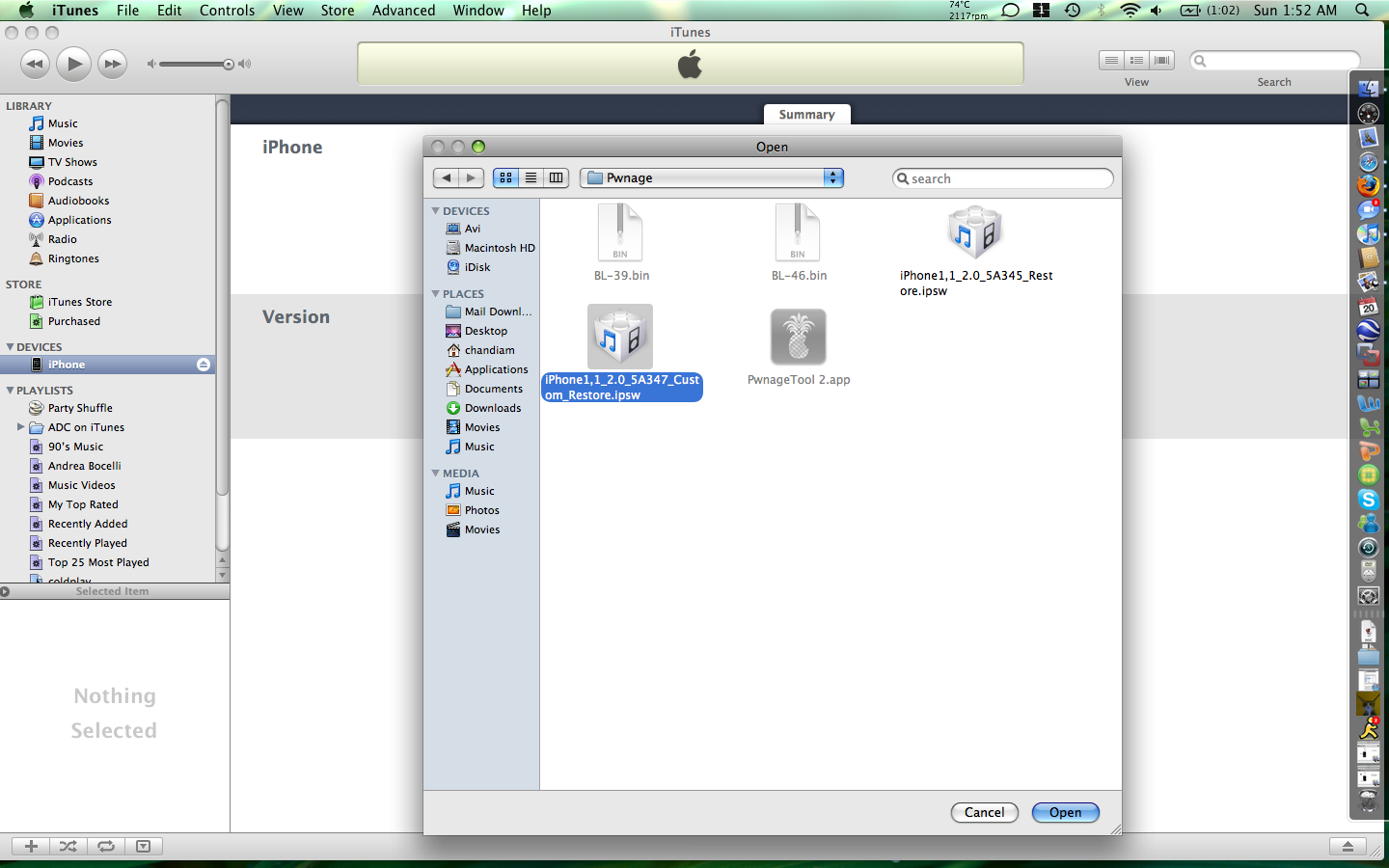Screen dimensions: 1389x868
Task: Open the Pwnage folder path dropdown
Action: coord(712,177)
